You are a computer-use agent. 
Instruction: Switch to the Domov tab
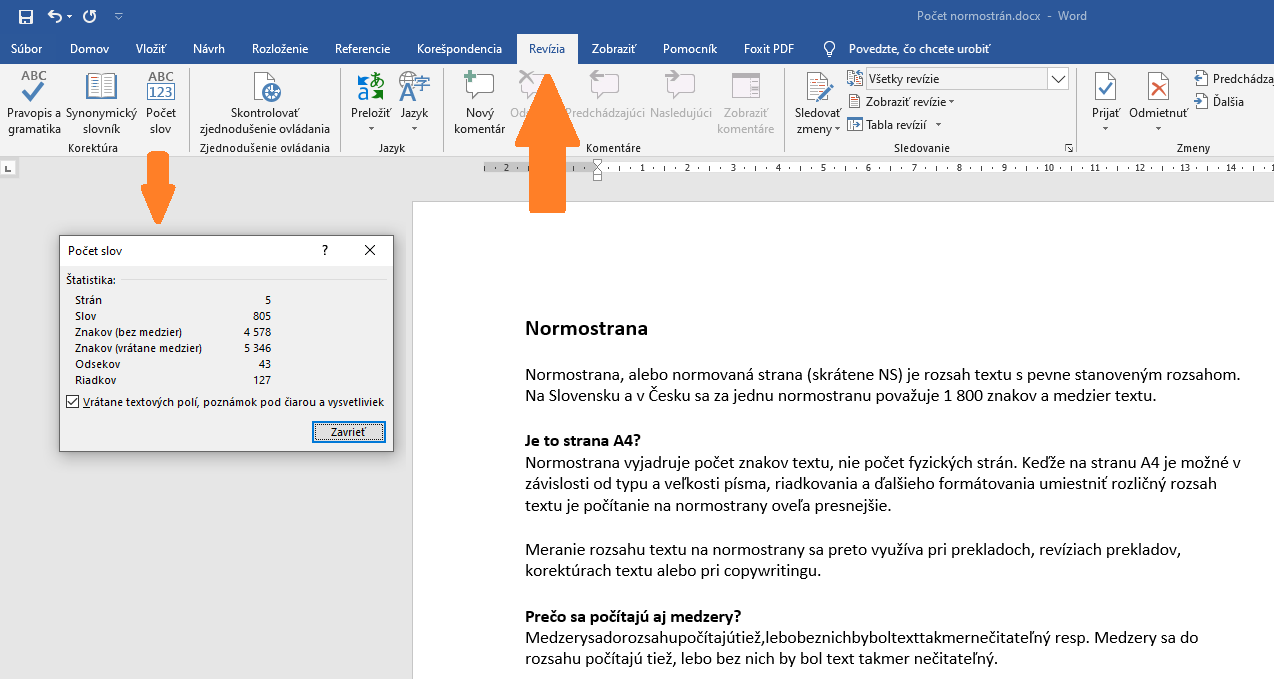click(x=89, y=49)
